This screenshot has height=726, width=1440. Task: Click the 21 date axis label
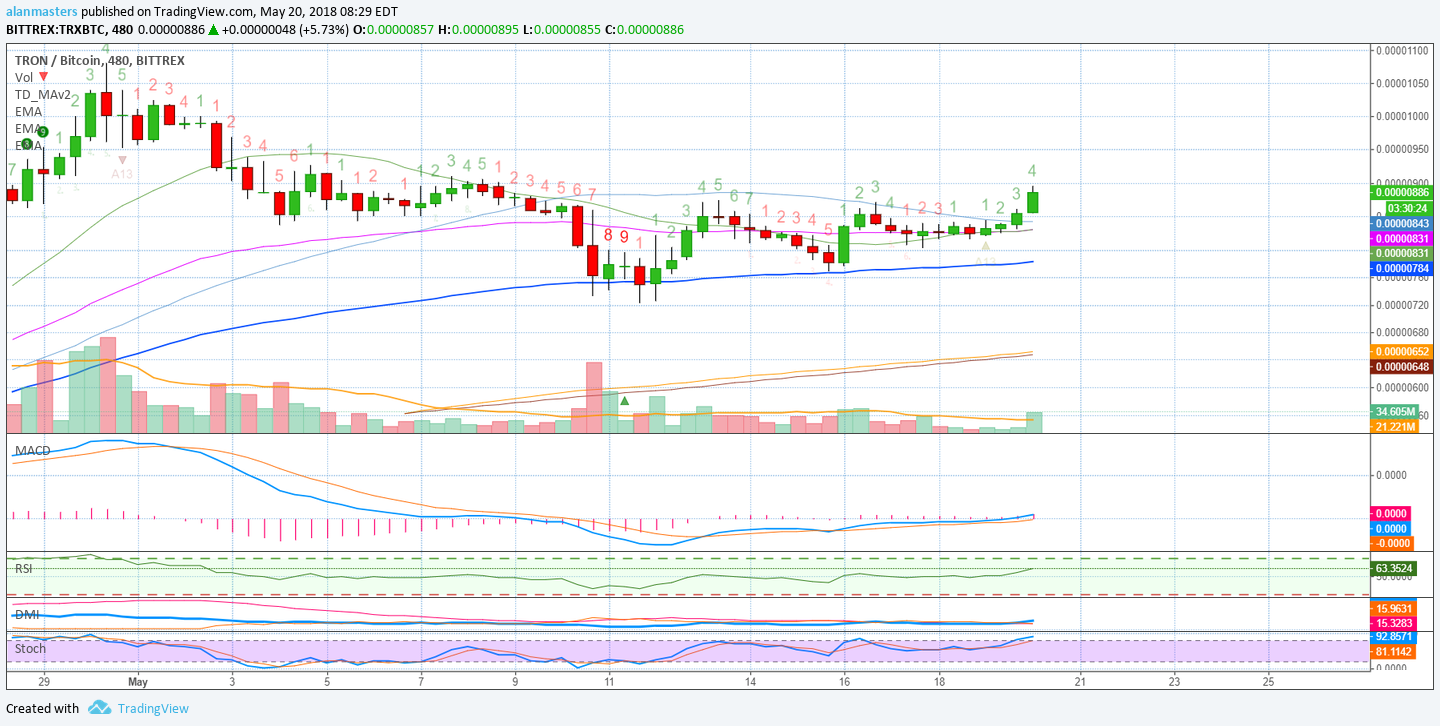point(1080,681)
